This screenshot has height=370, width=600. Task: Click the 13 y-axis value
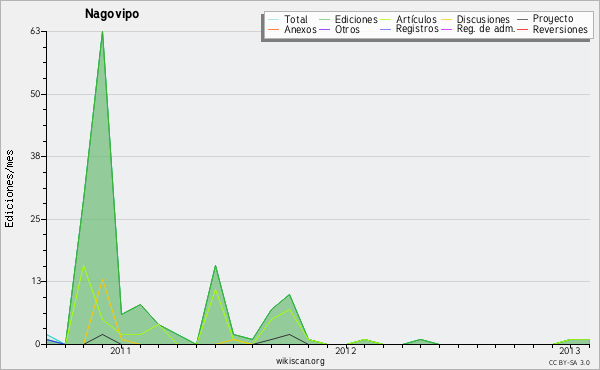35,281
